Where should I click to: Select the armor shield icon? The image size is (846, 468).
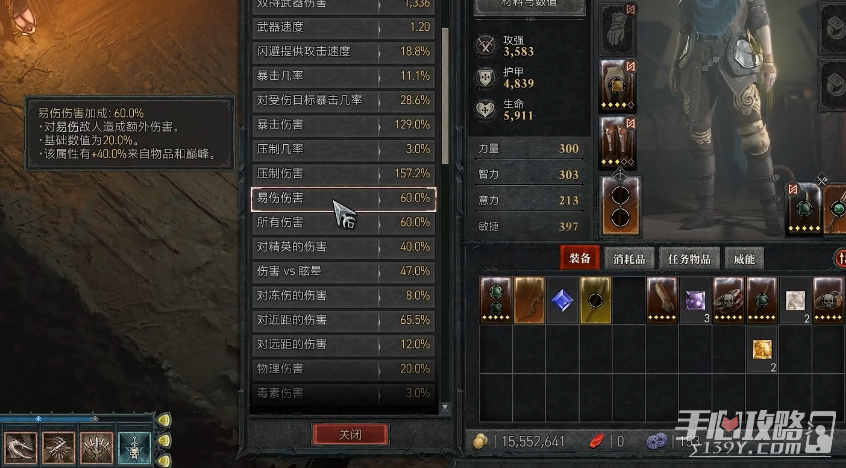coord(485,78)
